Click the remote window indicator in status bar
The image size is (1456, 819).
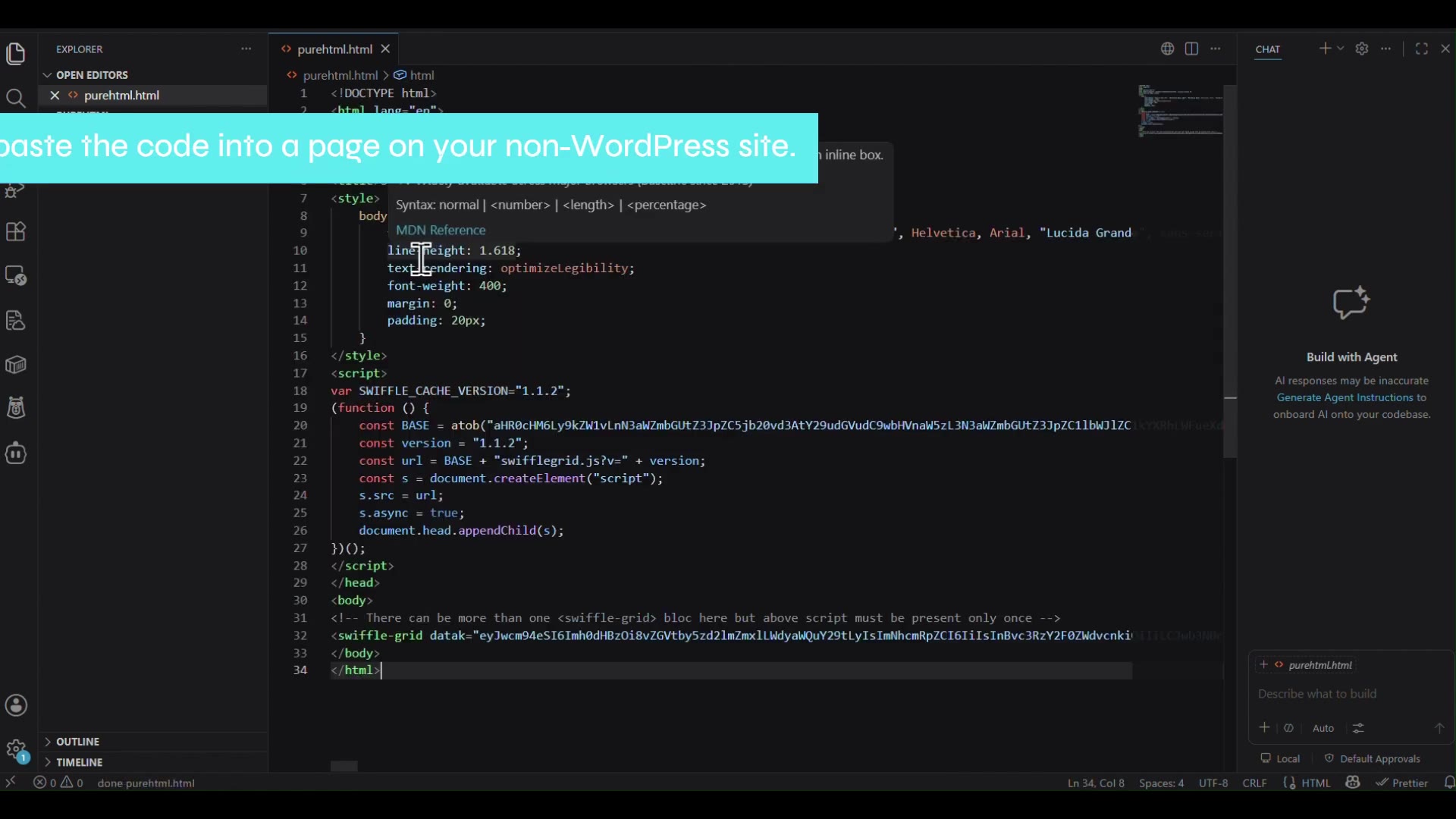[x=11, y=783]
